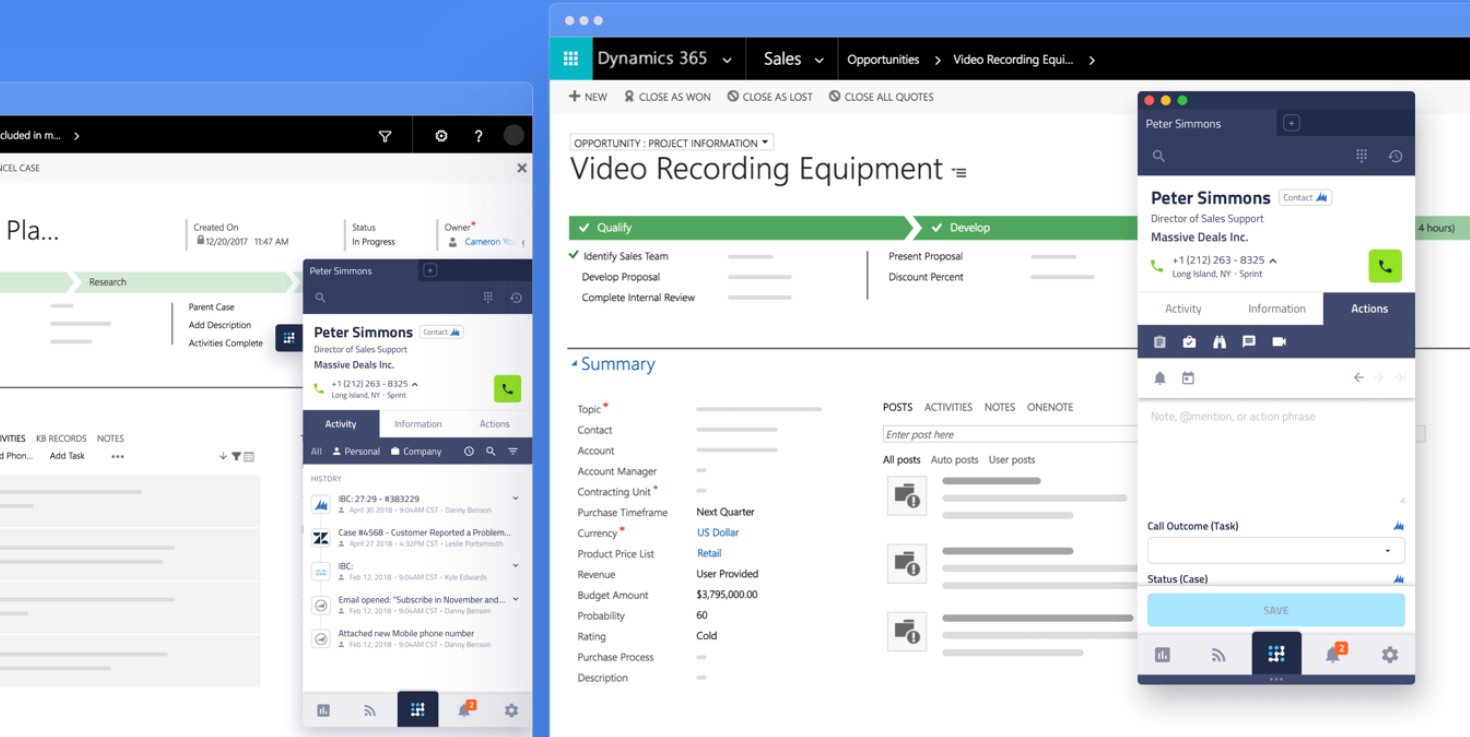The image size is (1470, 737).
Task: Switch to Actions tab in case-window dialer
Action: 494,424
